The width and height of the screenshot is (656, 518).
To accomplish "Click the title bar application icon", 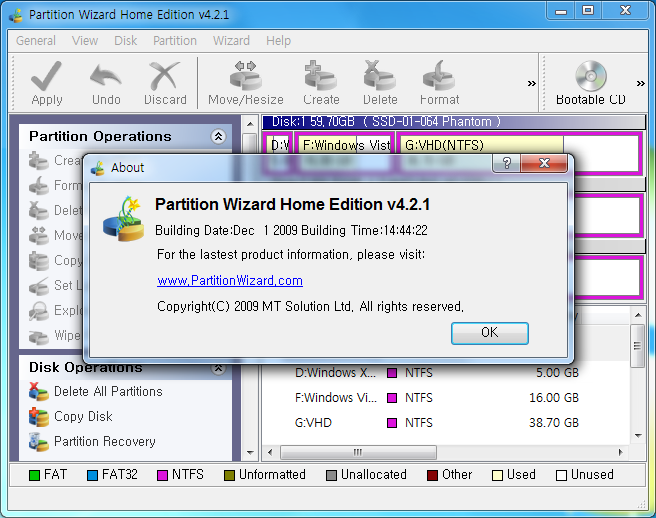I will [x=16, y=15].
